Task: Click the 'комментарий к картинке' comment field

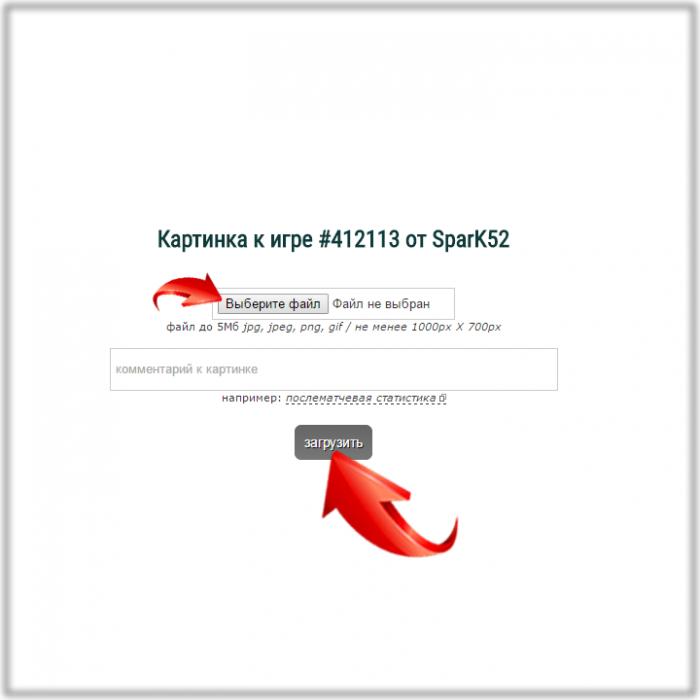Action: 333,369
